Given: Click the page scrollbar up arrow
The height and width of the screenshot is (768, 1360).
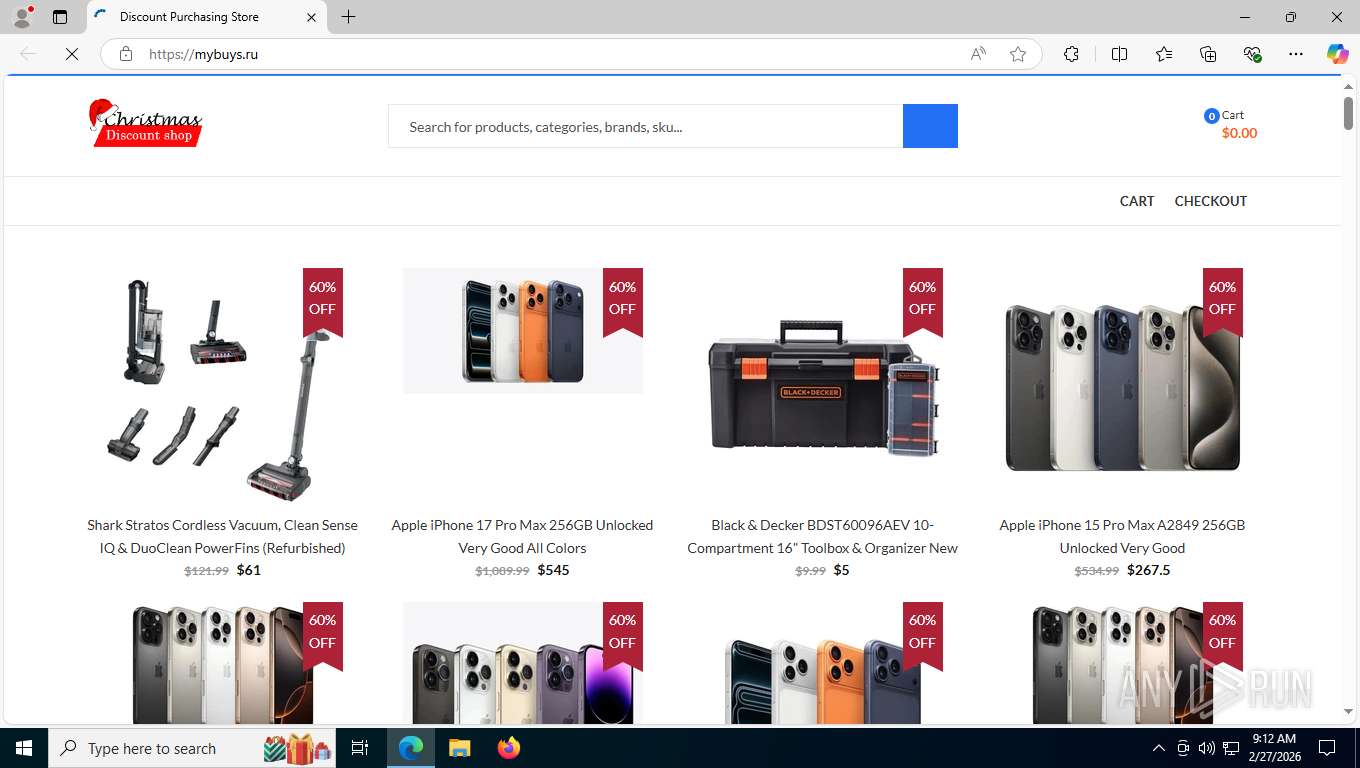Looking at the screenshot, I should pyautogui.click(x=1348, y=87).
